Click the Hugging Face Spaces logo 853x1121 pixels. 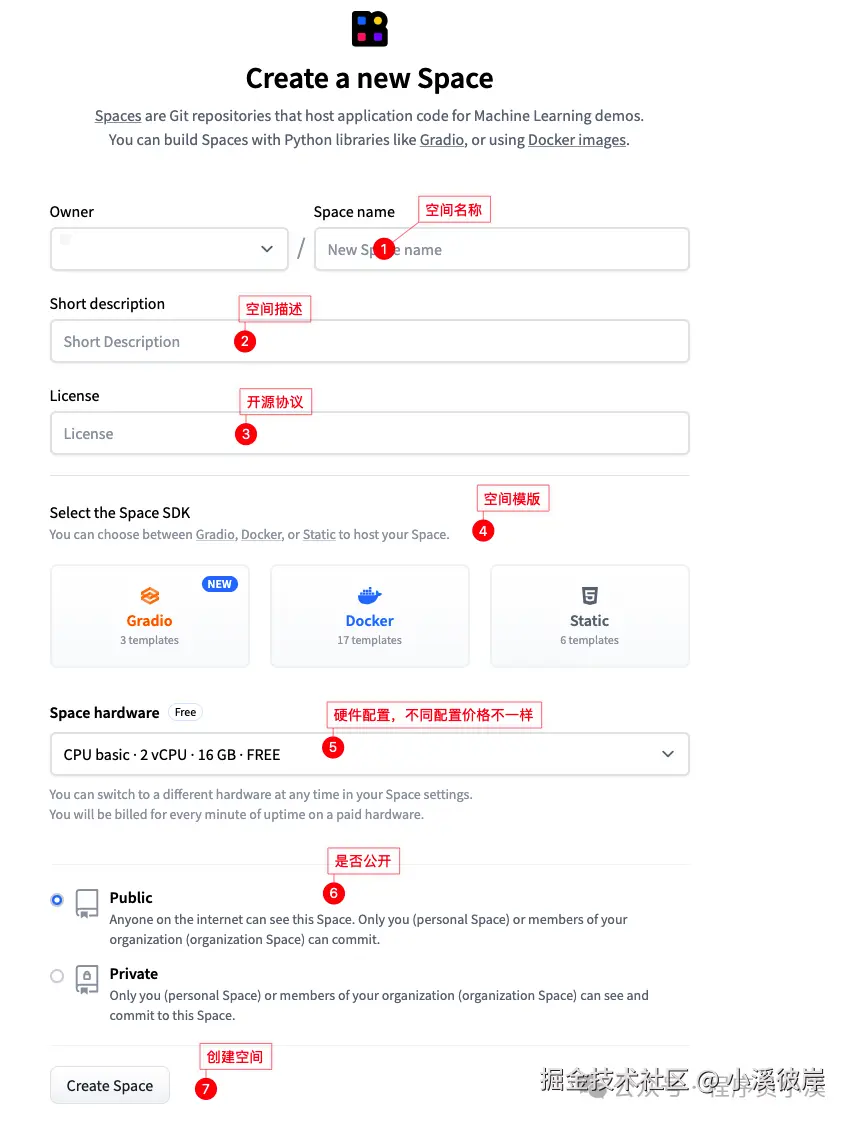point(369,28)
